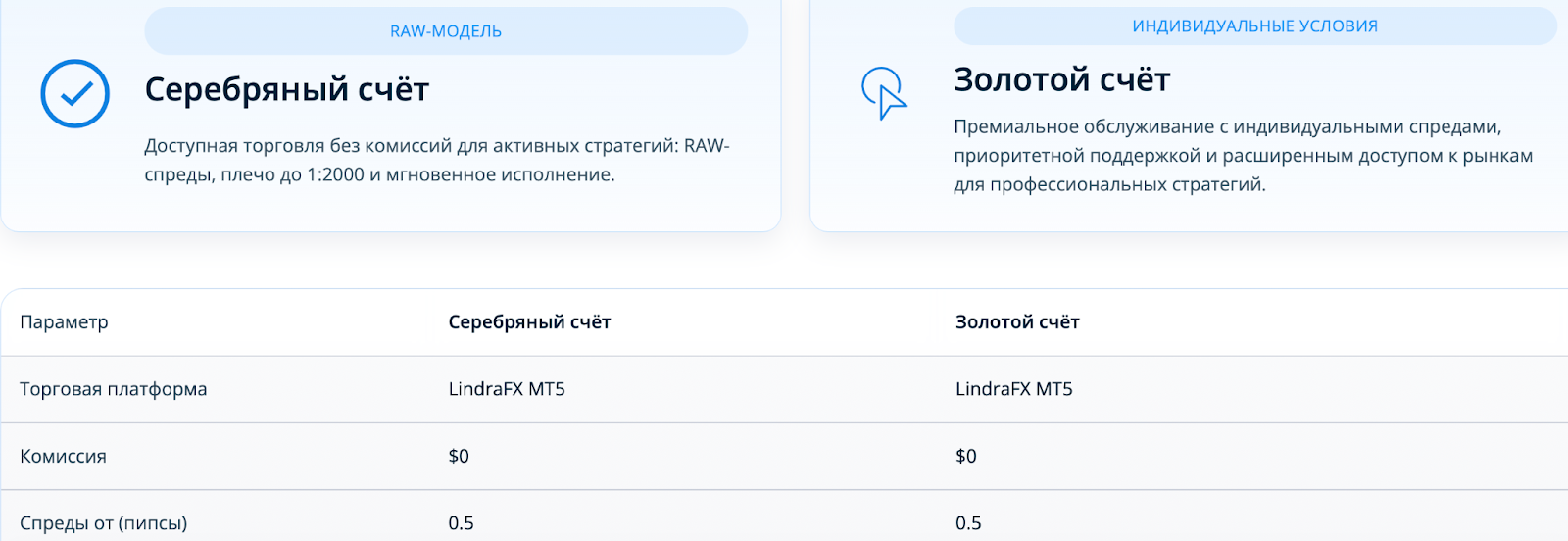Click LindraFX MT5 in the gold column
The height and width of the screenshot is (541, 1568).
tap(1014, 389)
